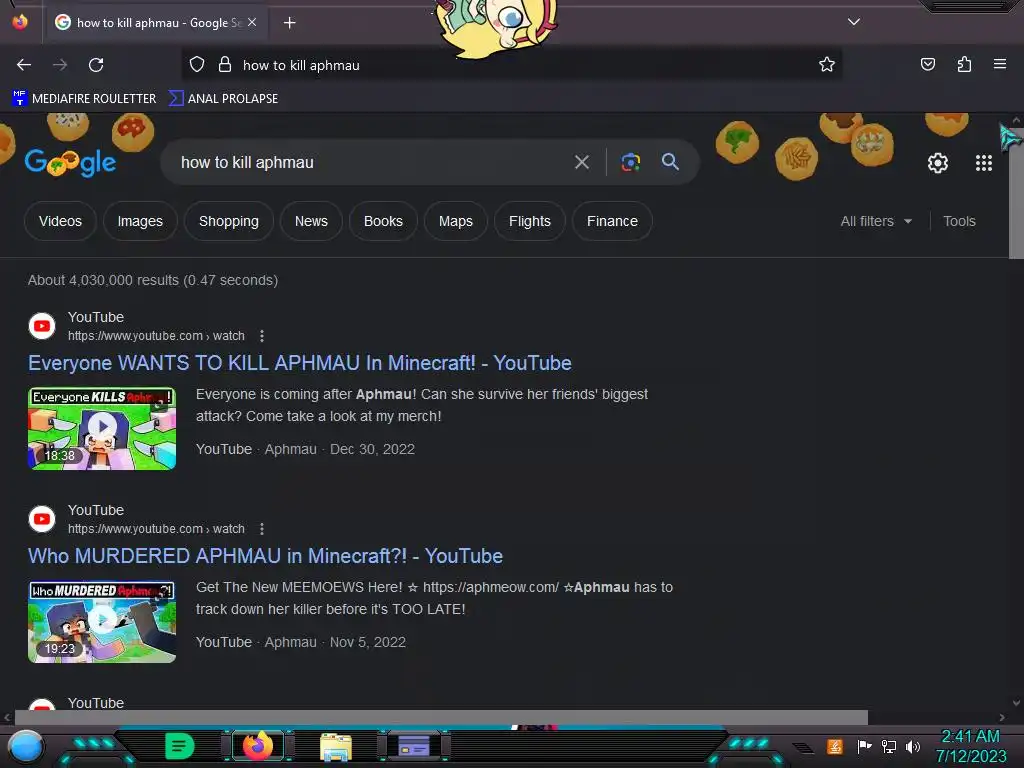
Task: Save page to Pocket
Action: [x=928, y=64]
